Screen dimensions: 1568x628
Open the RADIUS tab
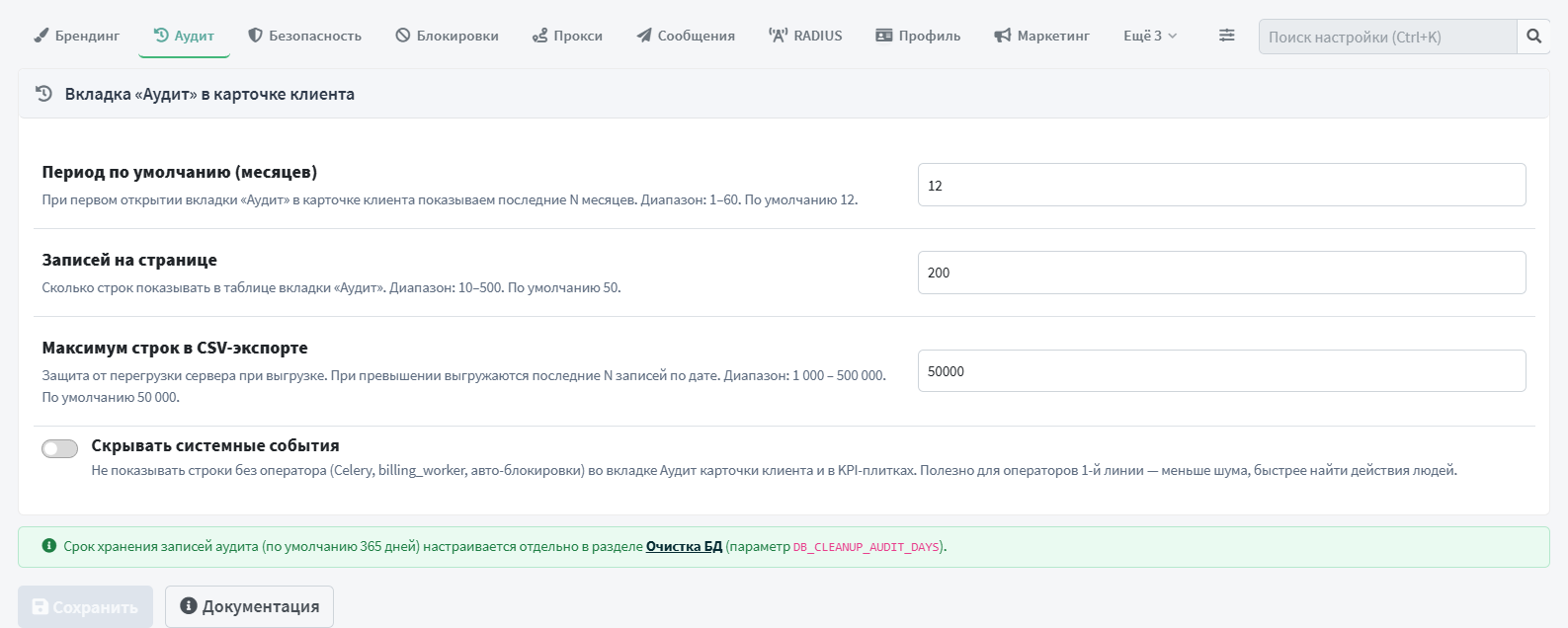tap(806, 36)
